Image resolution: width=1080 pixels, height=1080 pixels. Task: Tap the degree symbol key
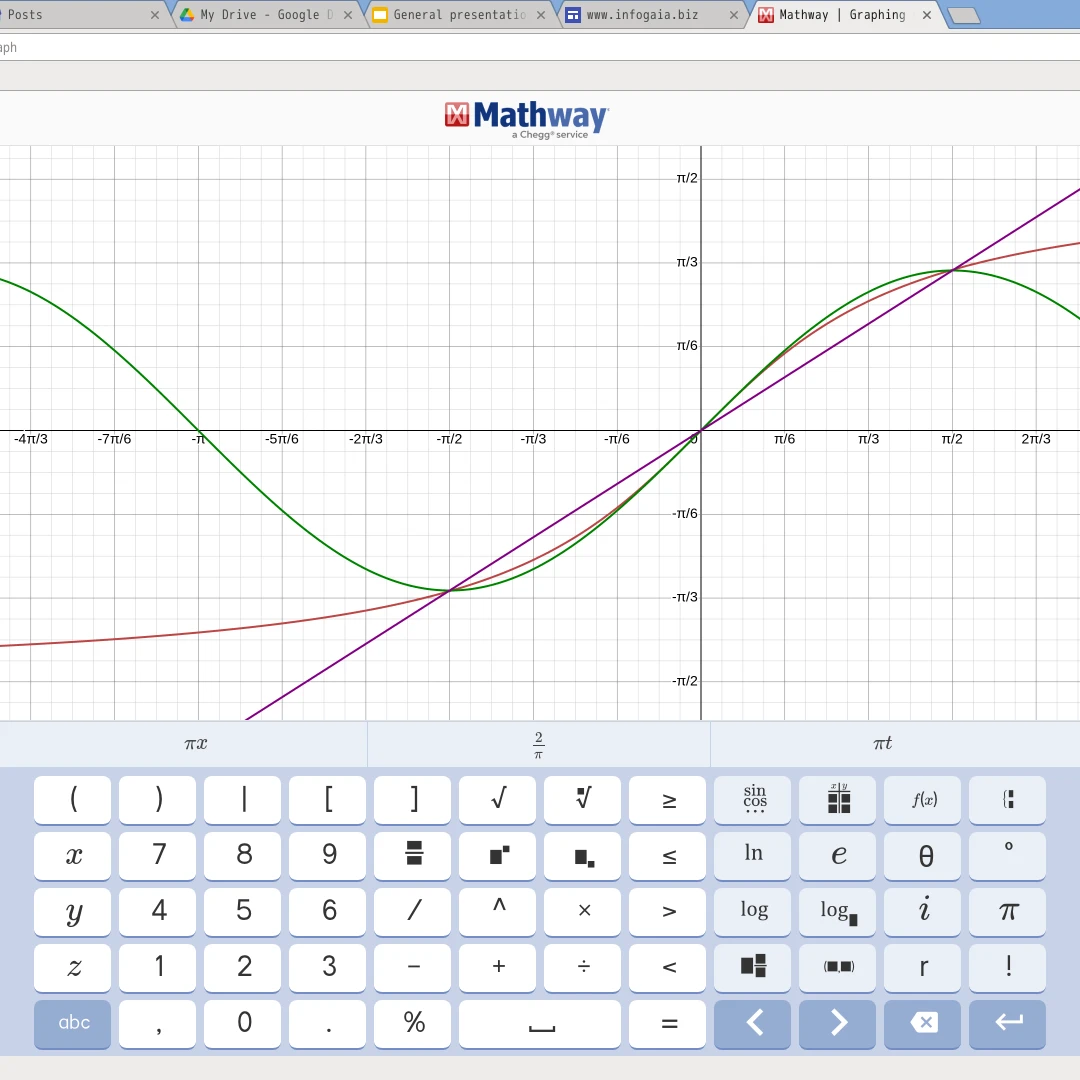[1007, 855]
